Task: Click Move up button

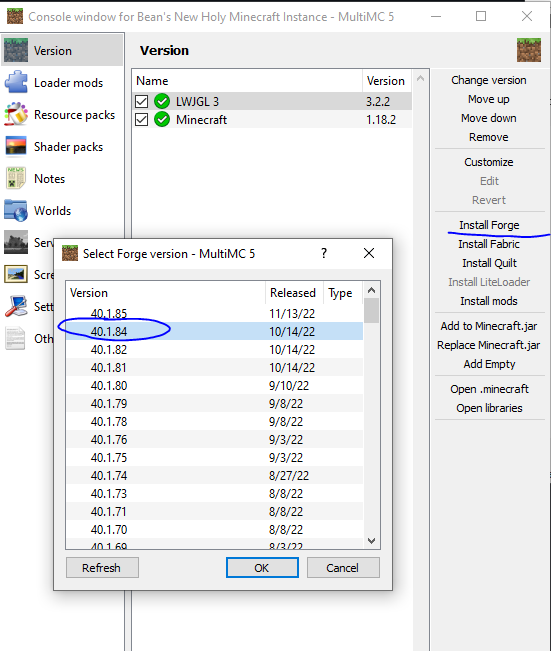Action: (489, 99)
